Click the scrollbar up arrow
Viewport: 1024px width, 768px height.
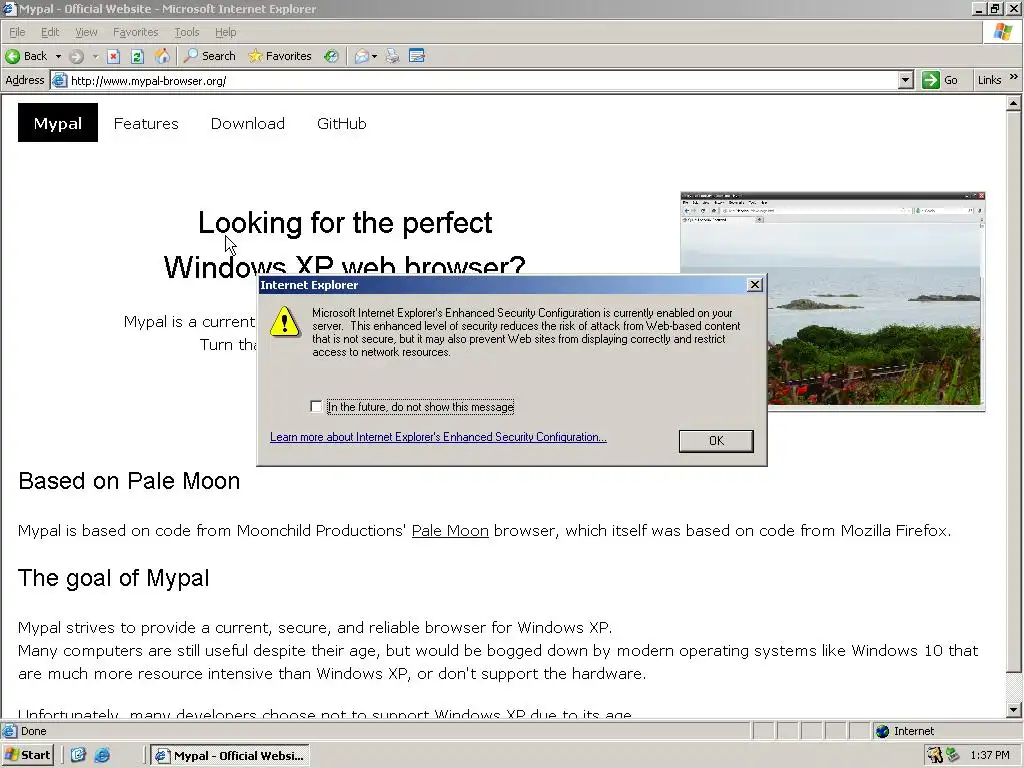[x=1014, y=103]
